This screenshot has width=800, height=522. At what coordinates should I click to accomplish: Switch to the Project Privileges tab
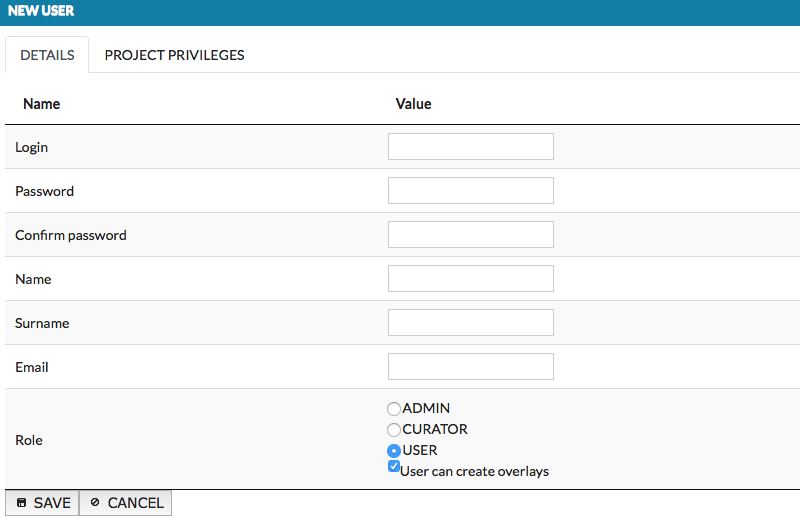coord(174,55)
